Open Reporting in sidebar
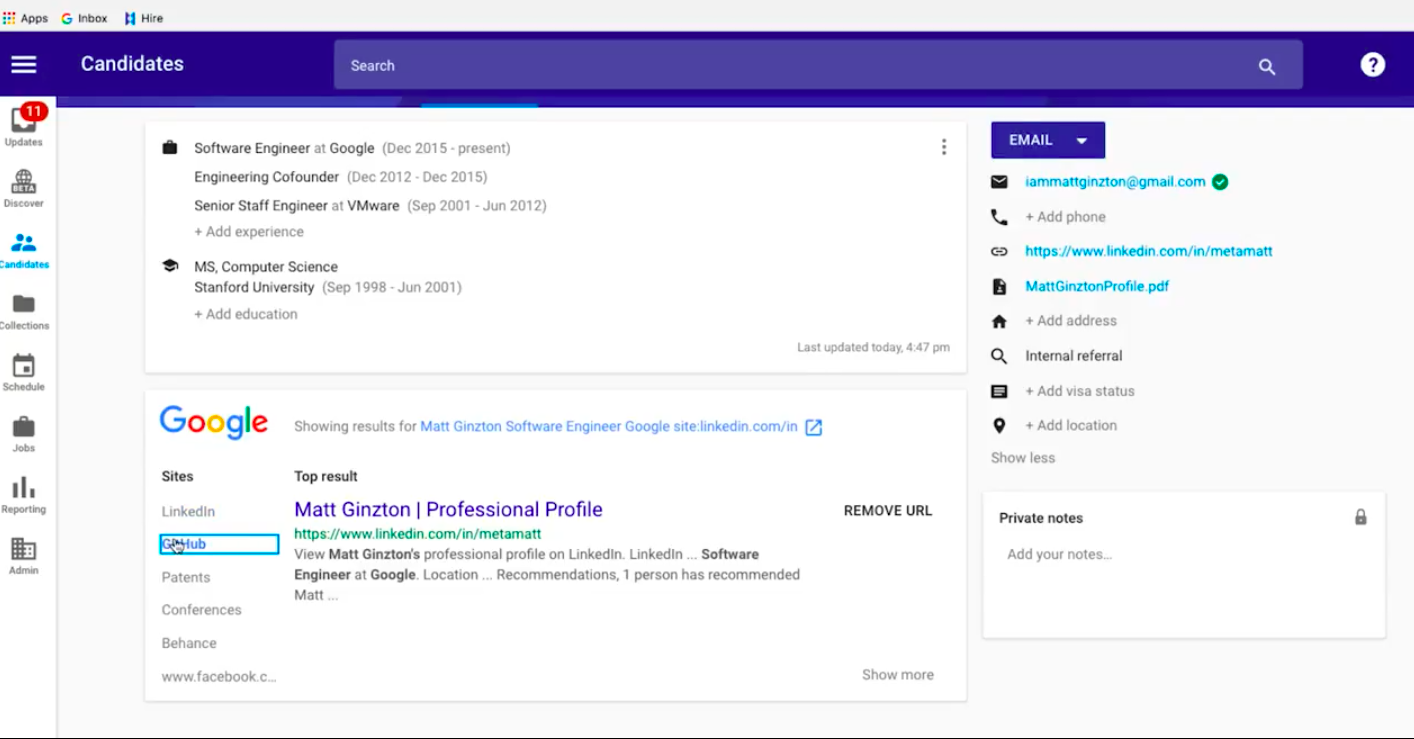The width and height of the screenshot is (1414, 739). pos(24,495)
